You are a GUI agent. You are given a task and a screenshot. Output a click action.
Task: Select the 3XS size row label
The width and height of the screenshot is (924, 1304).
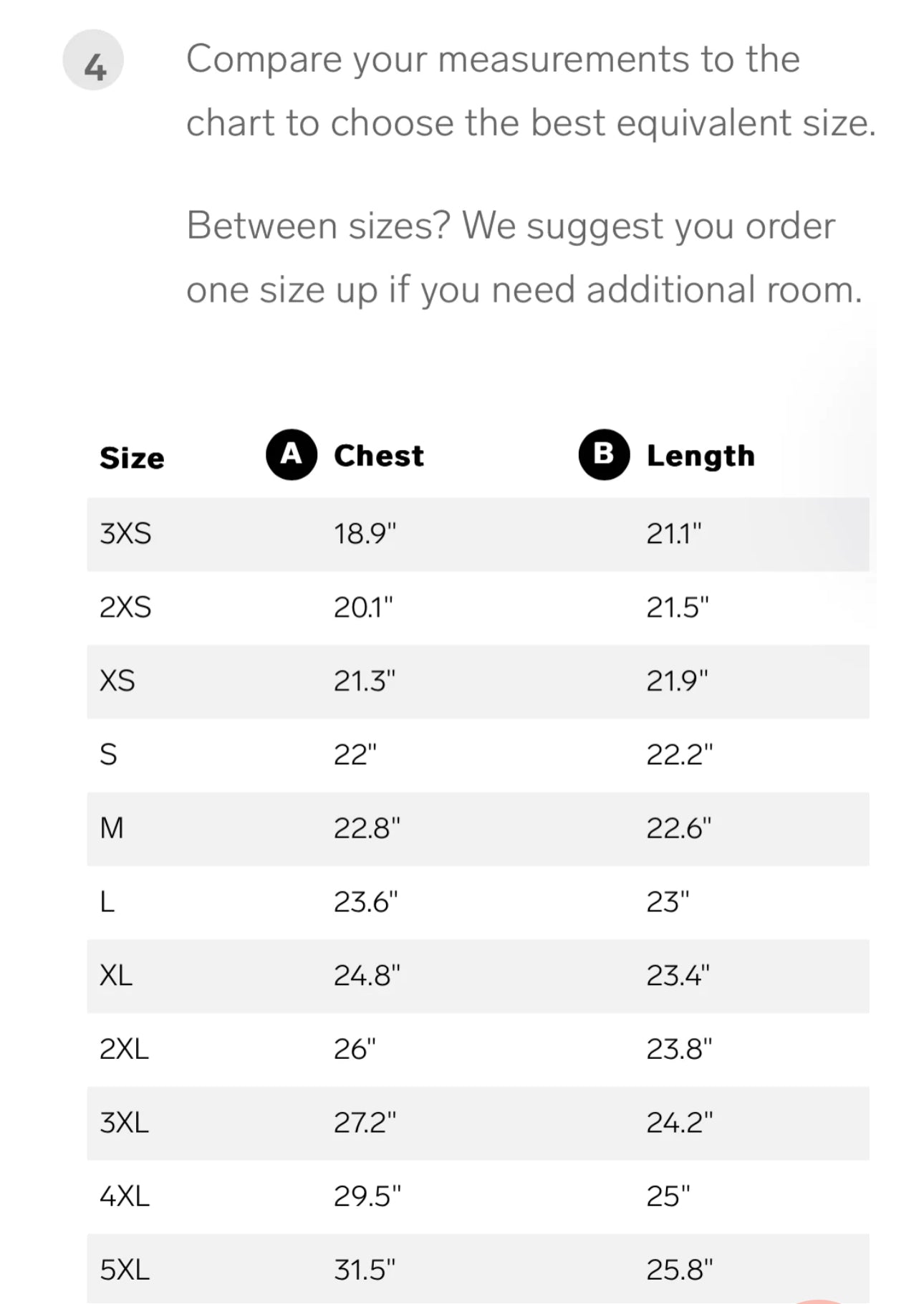[x=125, y=534]
